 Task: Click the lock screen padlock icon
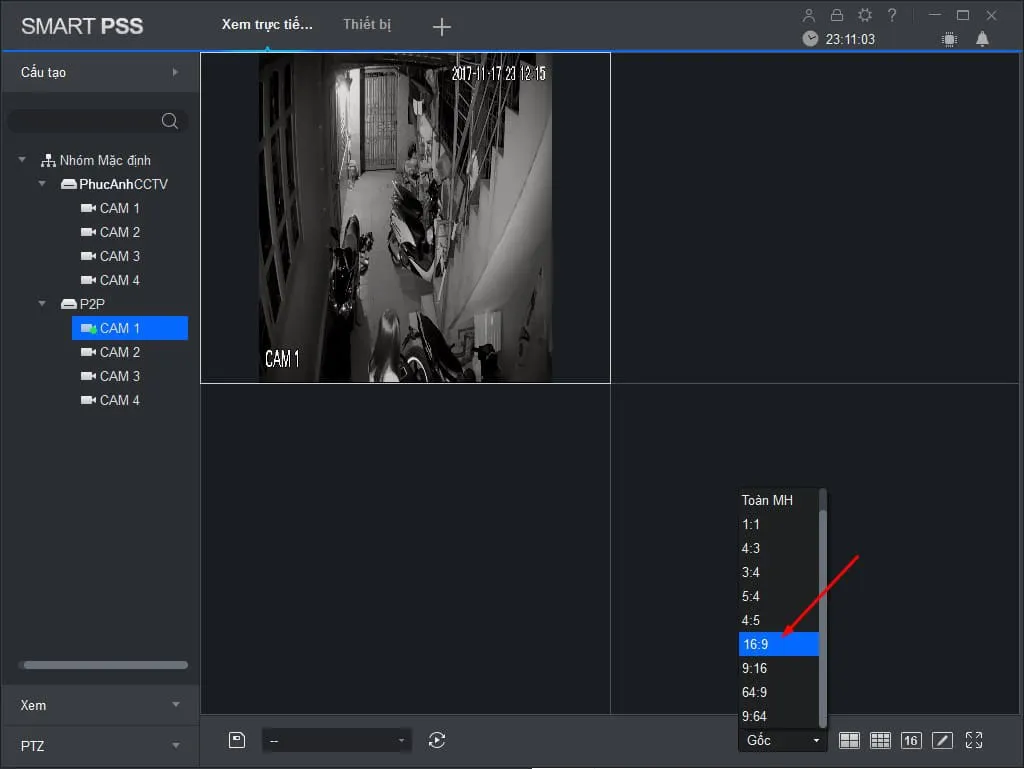[837, 15]
